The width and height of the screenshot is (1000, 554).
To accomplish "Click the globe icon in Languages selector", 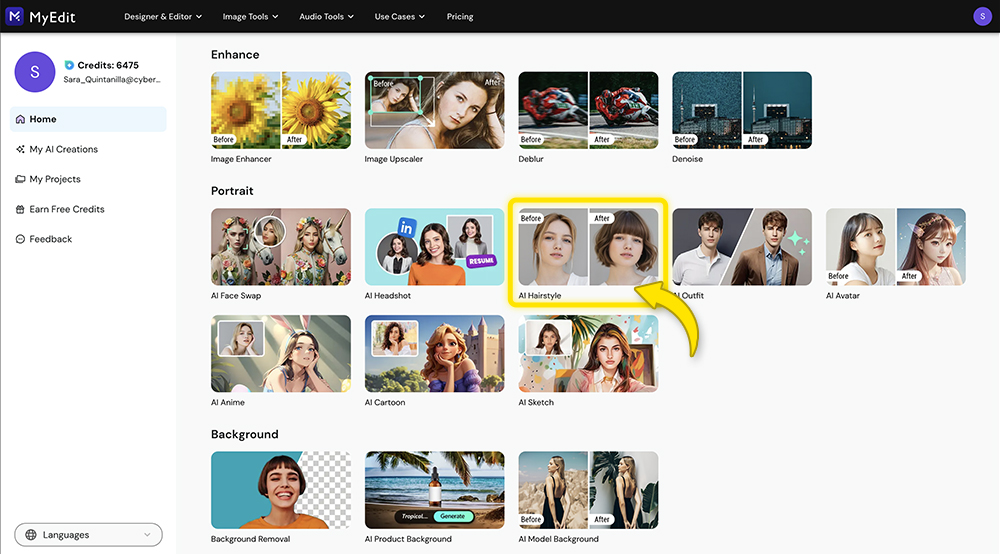I will (x=31, y=535).
